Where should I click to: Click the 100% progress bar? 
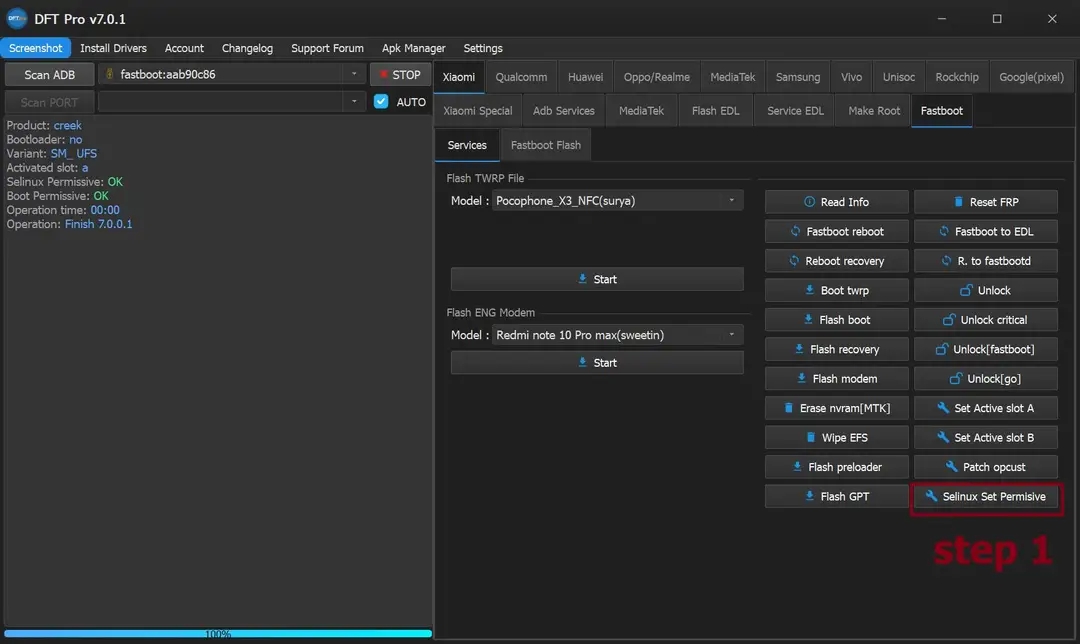(218, 634)
